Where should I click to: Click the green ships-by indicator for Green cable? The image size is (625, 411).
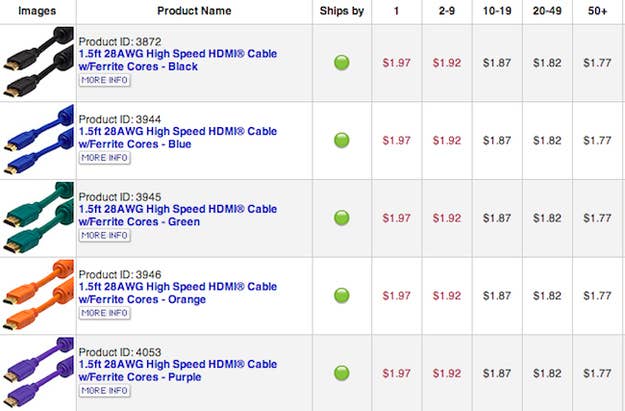pos(342,218)
